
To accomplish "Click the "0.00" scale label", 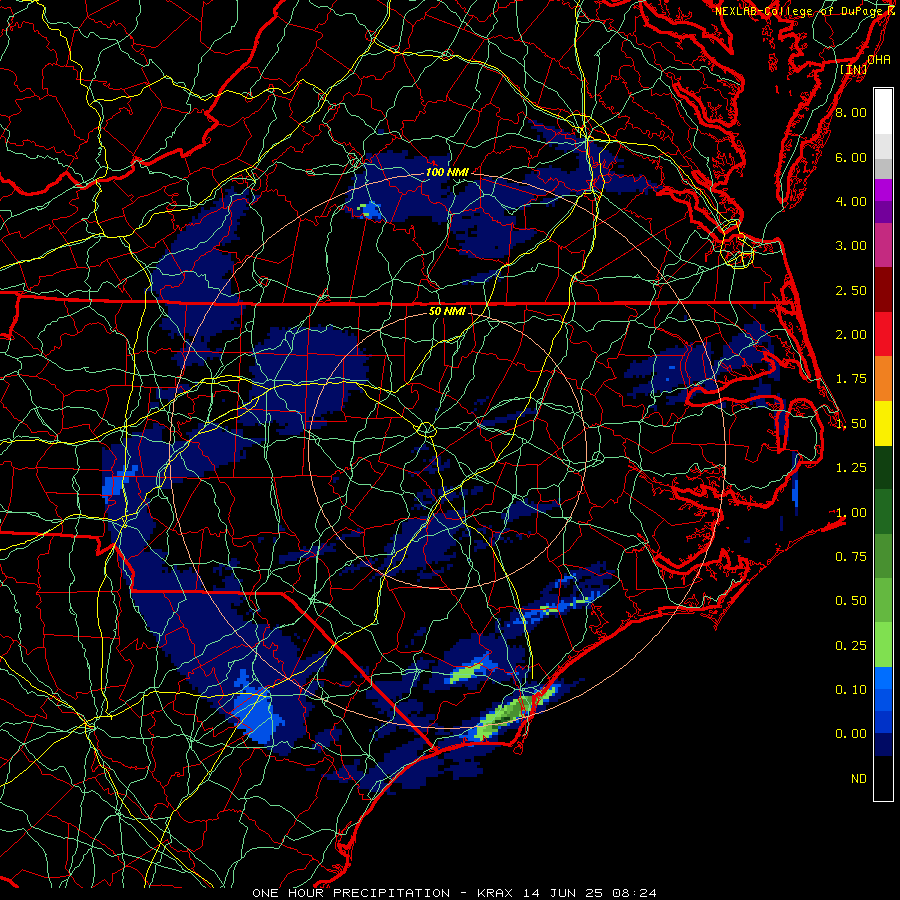I will tap(851, 734).
